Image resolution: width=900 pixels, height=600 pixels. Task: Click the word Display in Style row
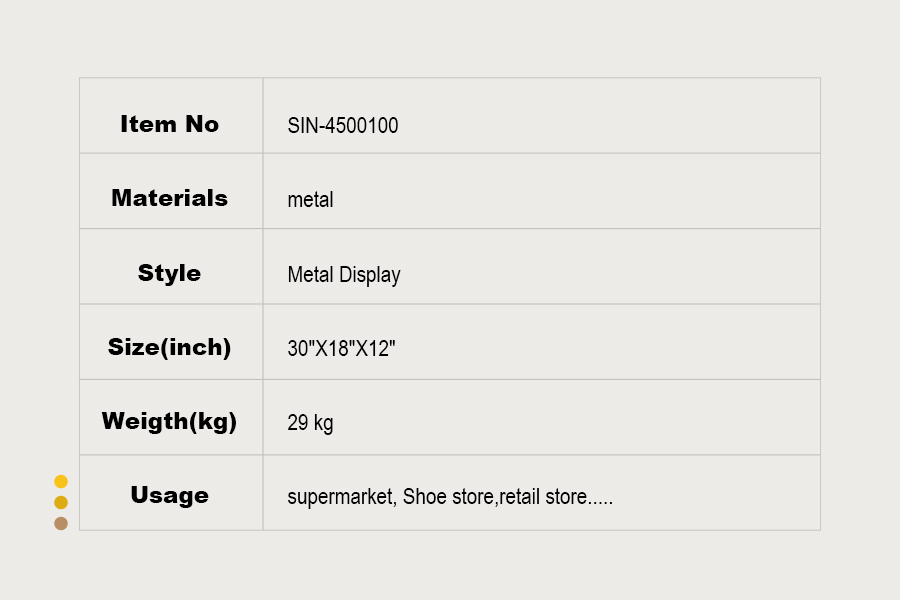pos(370,275)
